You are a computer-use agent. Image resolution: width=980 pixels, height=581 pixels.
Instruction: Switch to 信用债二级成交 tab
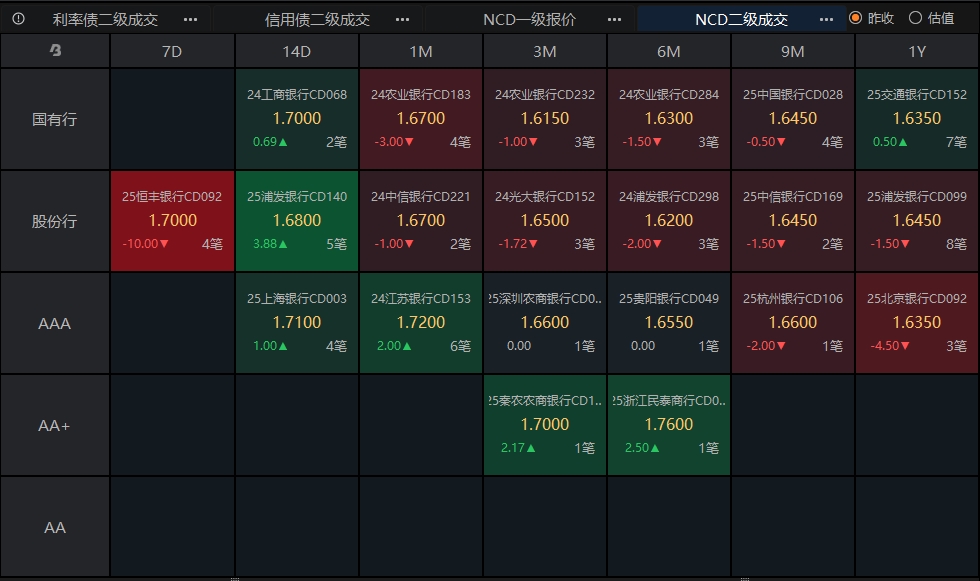tap(317, 19)
